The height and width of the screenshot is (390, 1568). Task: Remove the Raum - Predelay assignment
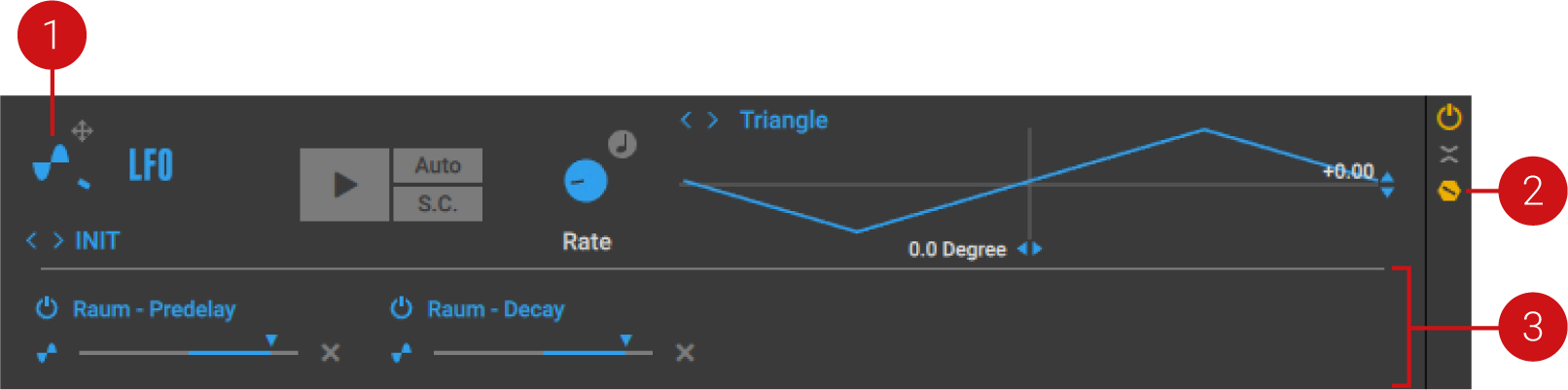click(x=331, y=352)
